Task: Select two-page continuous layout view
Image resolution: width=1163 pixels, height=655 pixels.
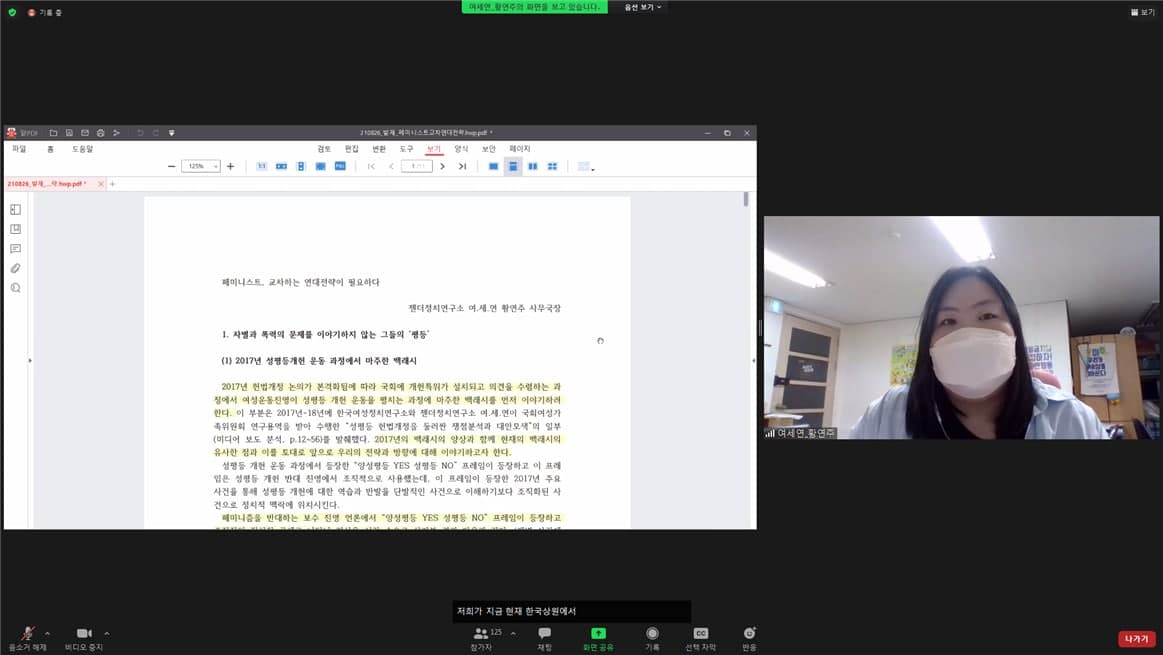Action: pos(553,166)
